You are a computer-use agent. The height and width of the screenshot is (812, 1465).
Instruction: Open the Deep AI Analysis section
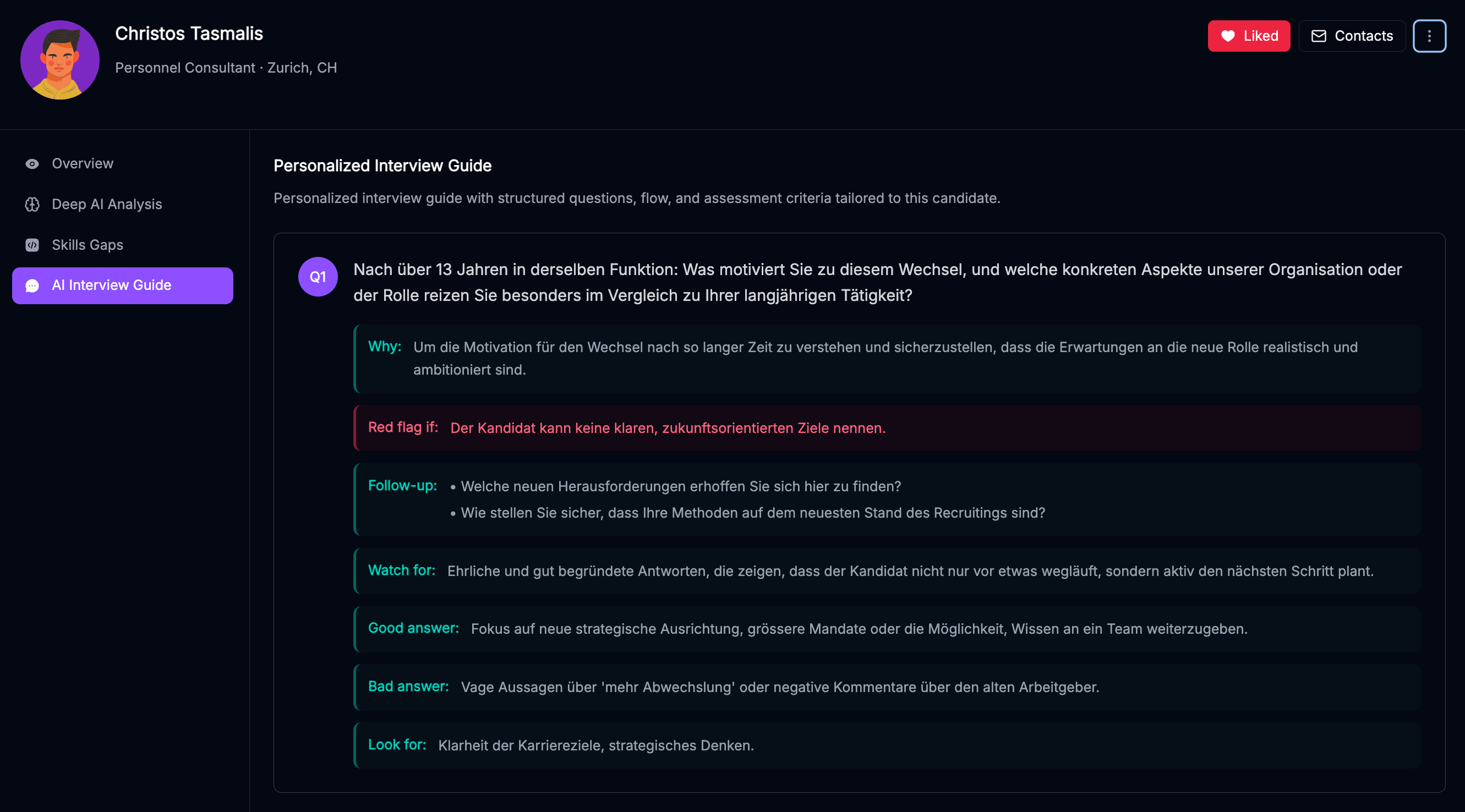pos(122,204)
